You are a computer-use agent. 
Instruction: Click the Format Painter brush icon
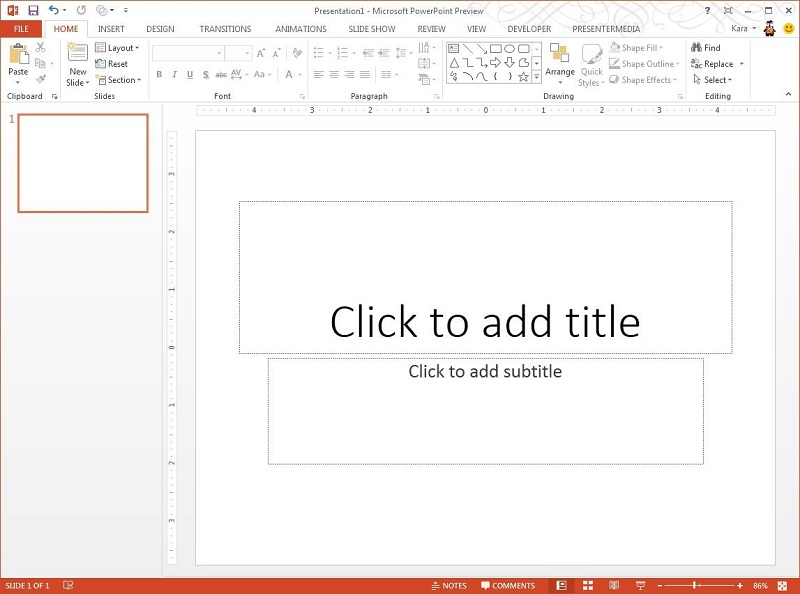pos(41,79)
